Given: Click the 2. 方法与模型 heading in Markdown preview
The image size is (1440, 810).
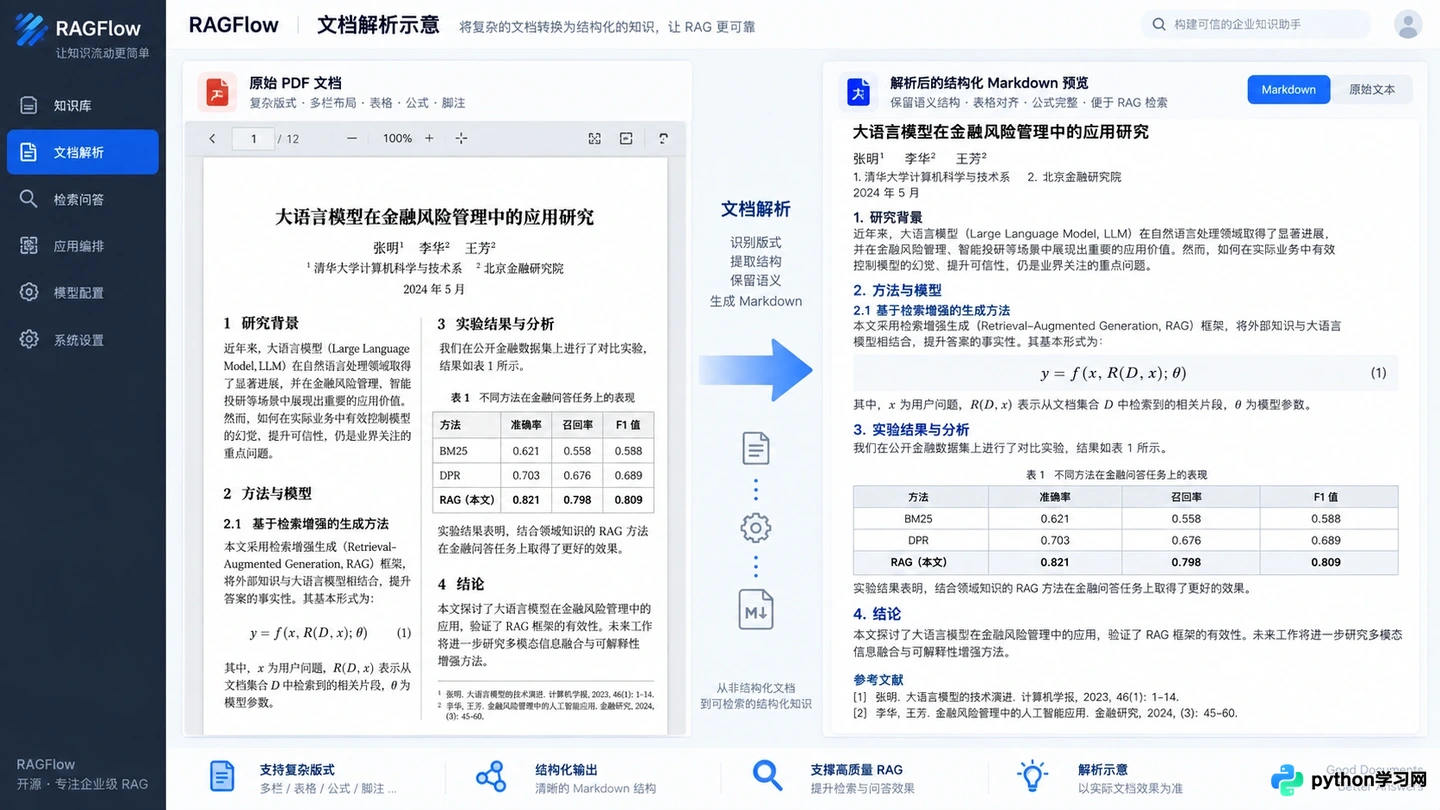Looking at the screenshot, I should click(x=897, y=290).
